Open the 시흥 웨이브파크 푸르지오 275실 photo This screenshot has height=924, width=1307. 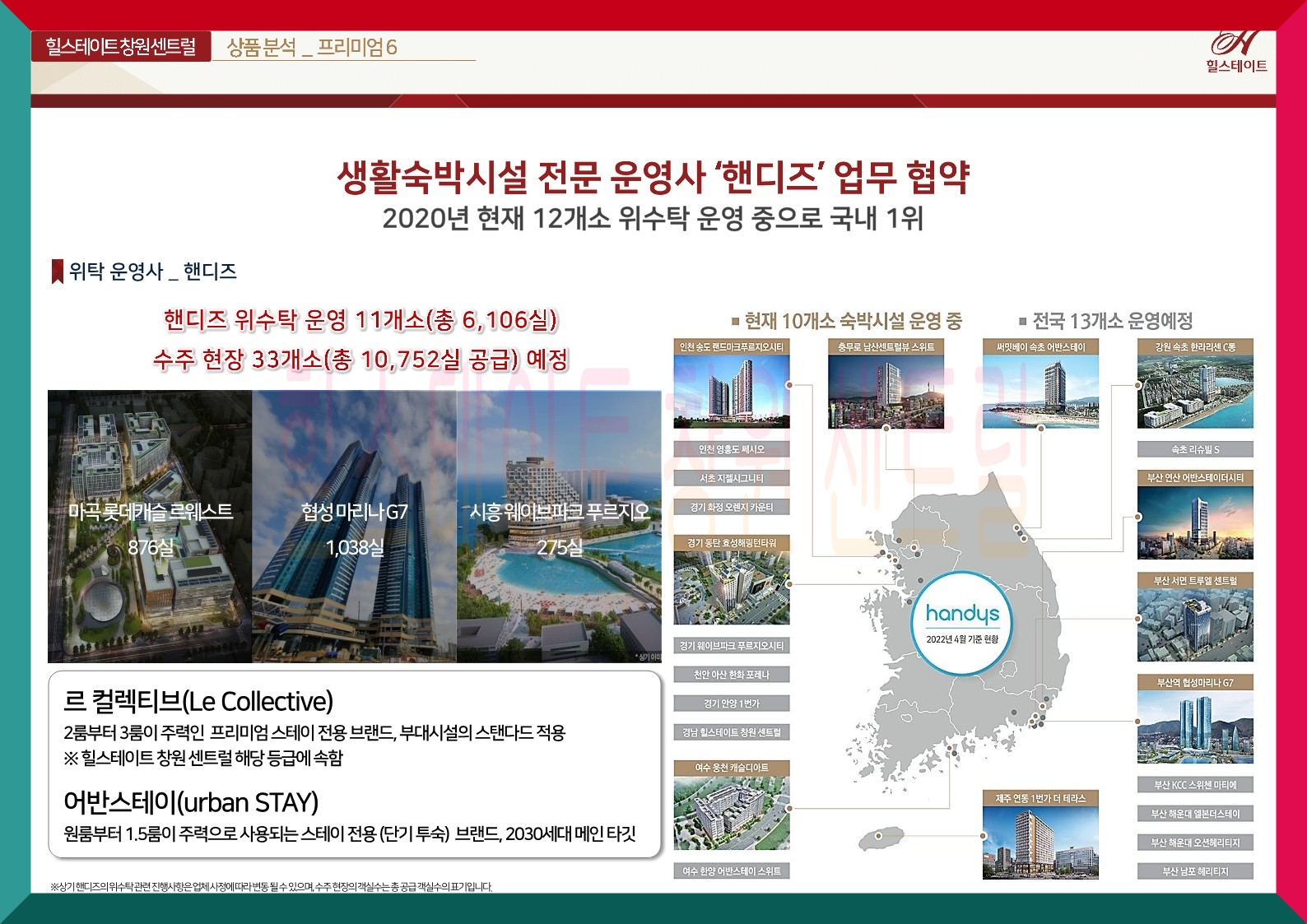[x=560, y=527]
